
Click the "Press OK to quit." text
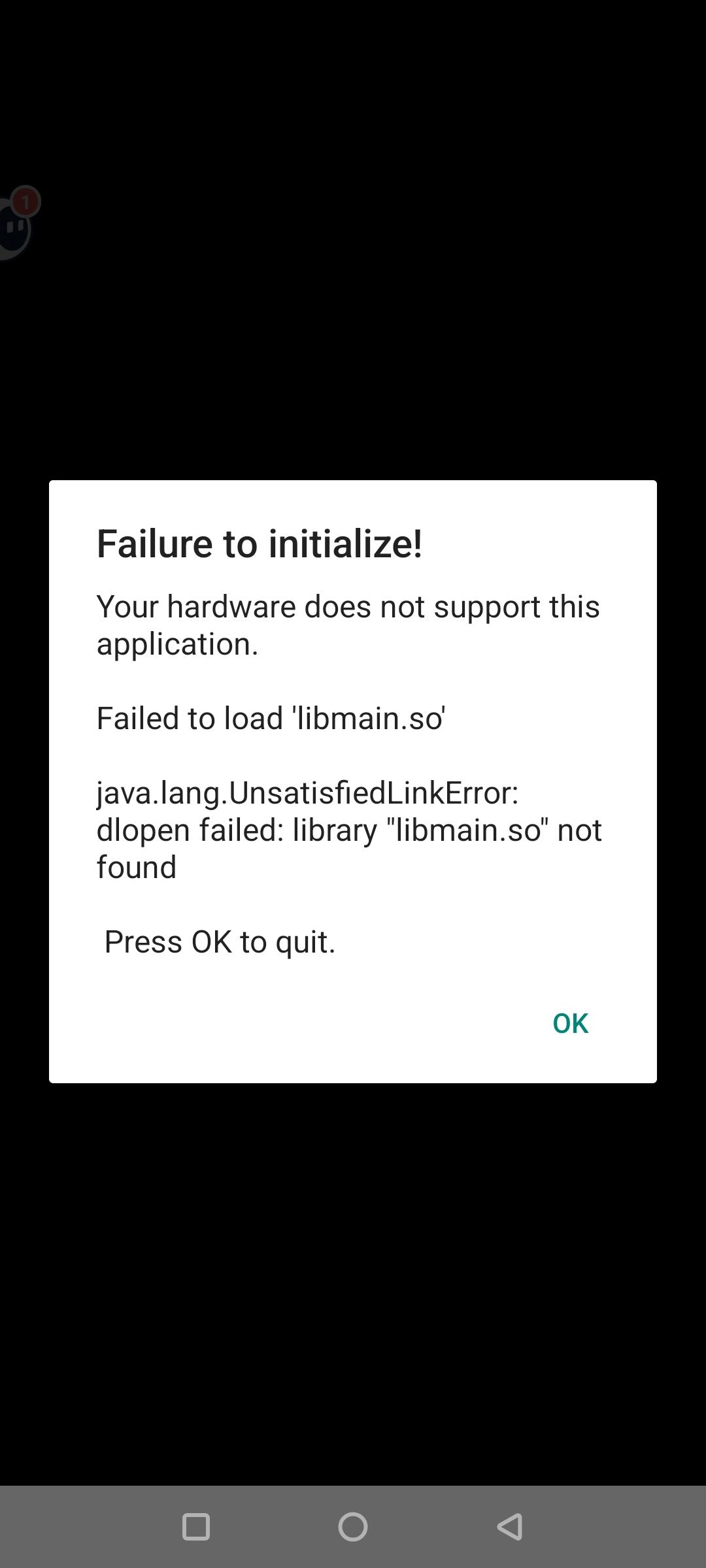click(x=220, y=943)
